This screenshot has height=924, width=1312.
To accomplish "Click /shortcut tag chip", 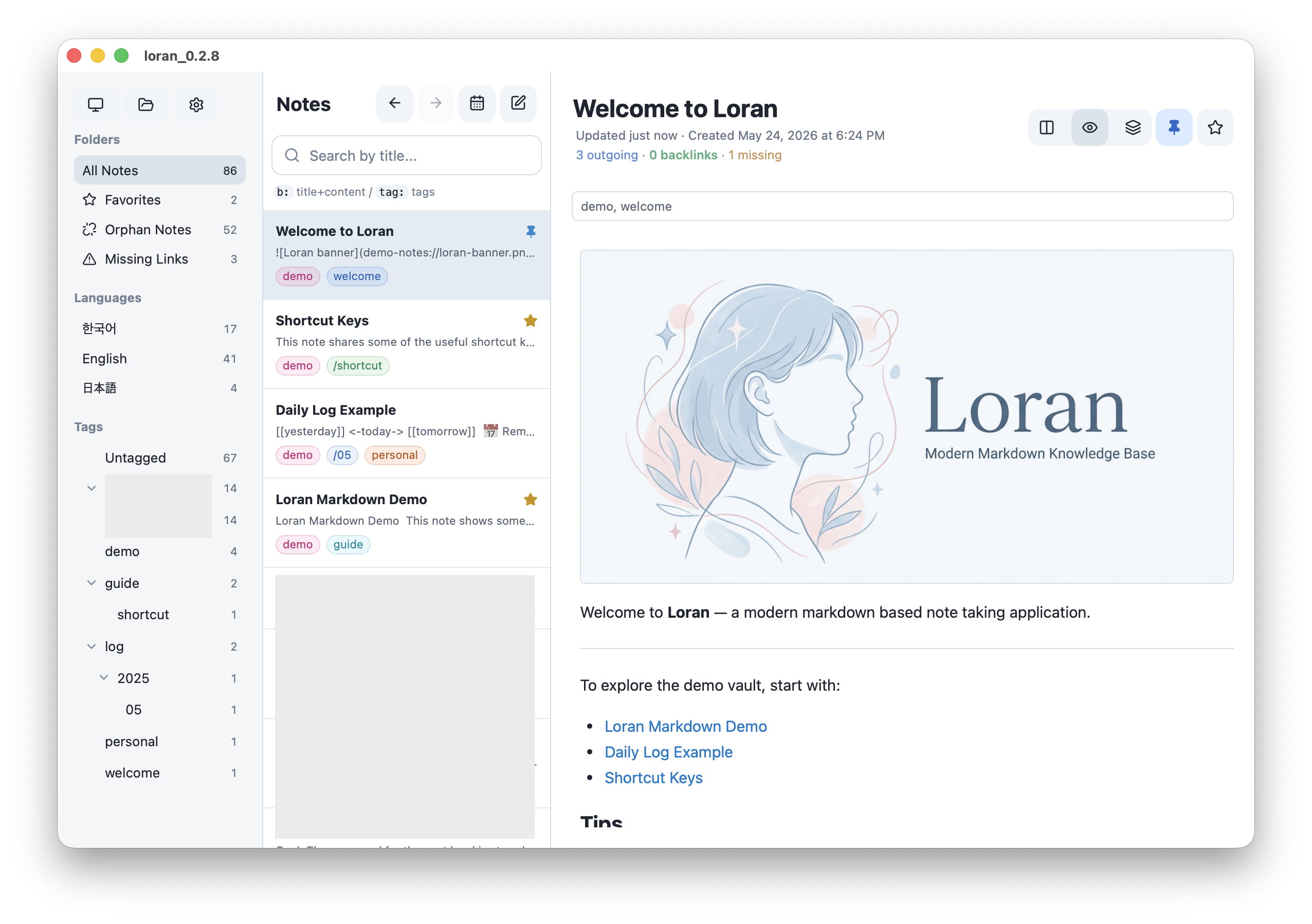I will (358, 365).
